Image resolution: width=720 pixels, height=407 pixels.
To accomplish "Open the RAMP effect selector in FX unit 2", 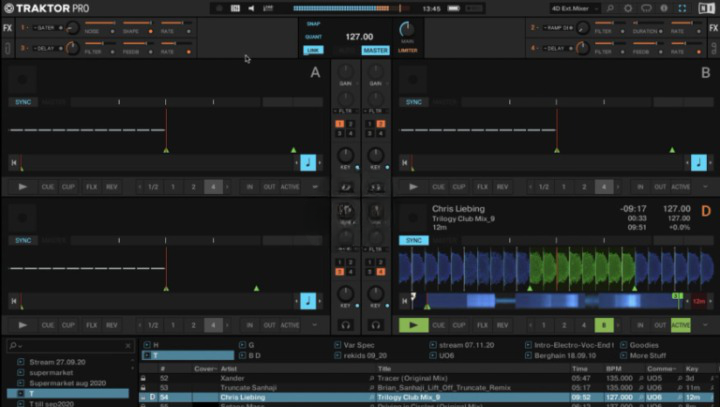I will coord(557,28).
